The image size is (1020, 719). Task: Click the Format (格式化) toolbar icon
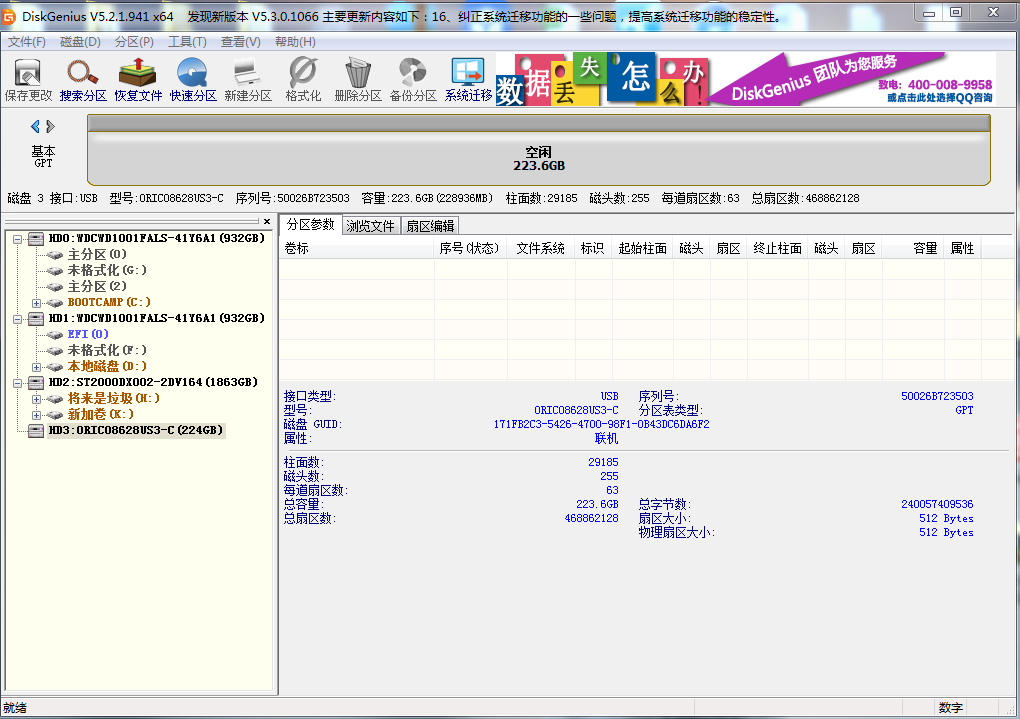click(x=303, y=80)
